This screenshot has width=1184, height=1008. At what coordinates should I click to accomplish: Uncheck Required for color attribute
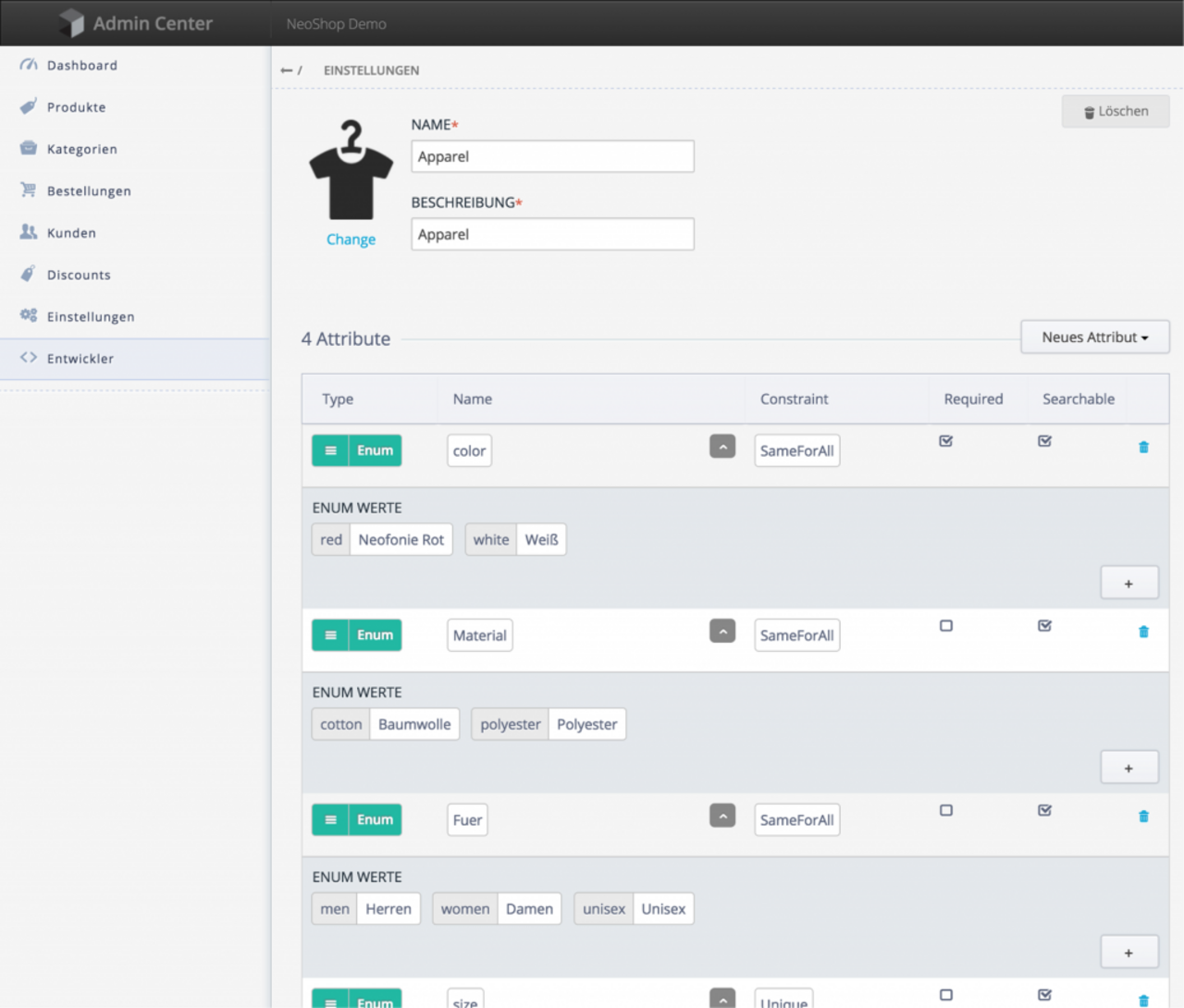(945, 441)
